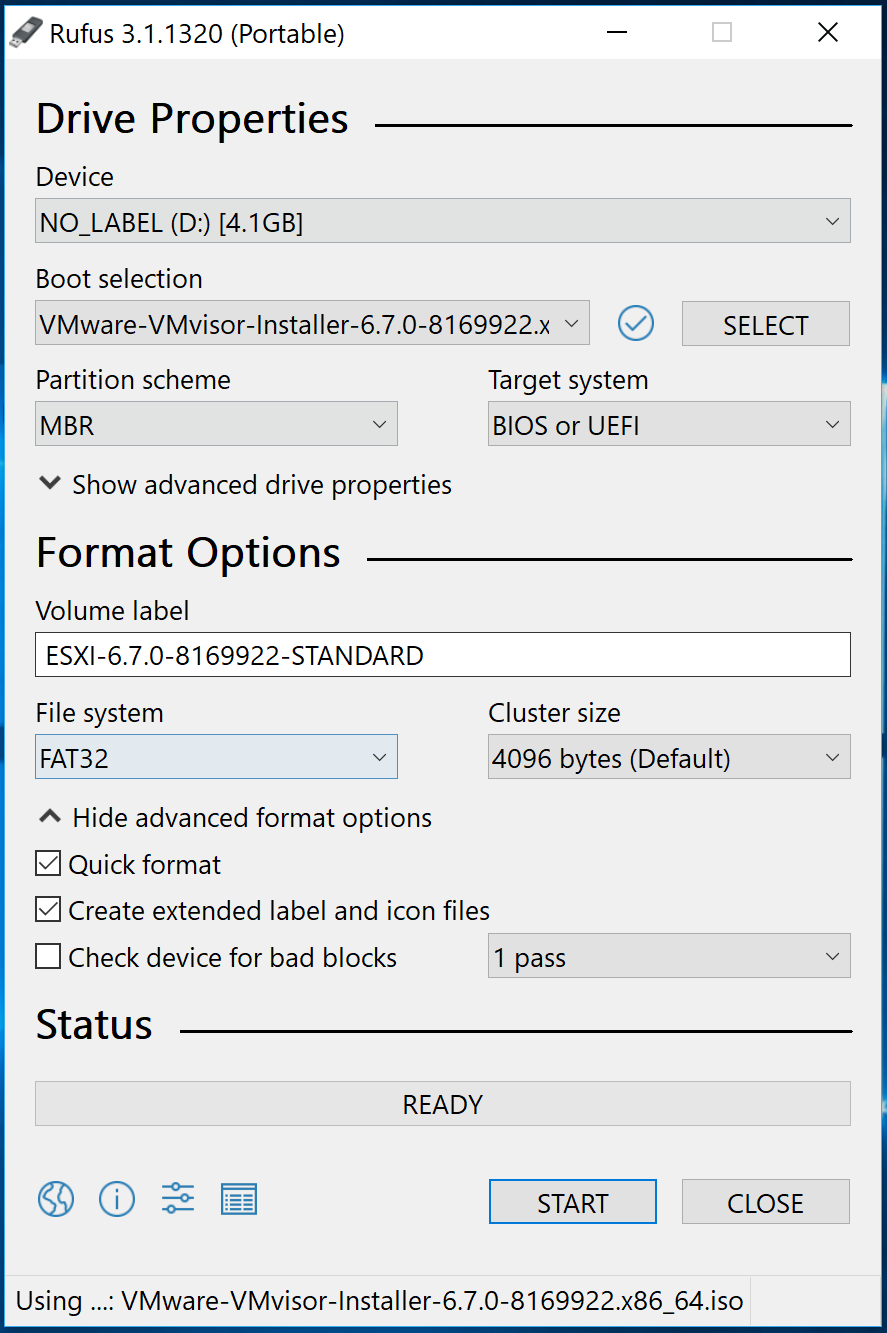Click the Status heading
The width and height of the screenshot is (887, 1333).
click(94, 1024)
